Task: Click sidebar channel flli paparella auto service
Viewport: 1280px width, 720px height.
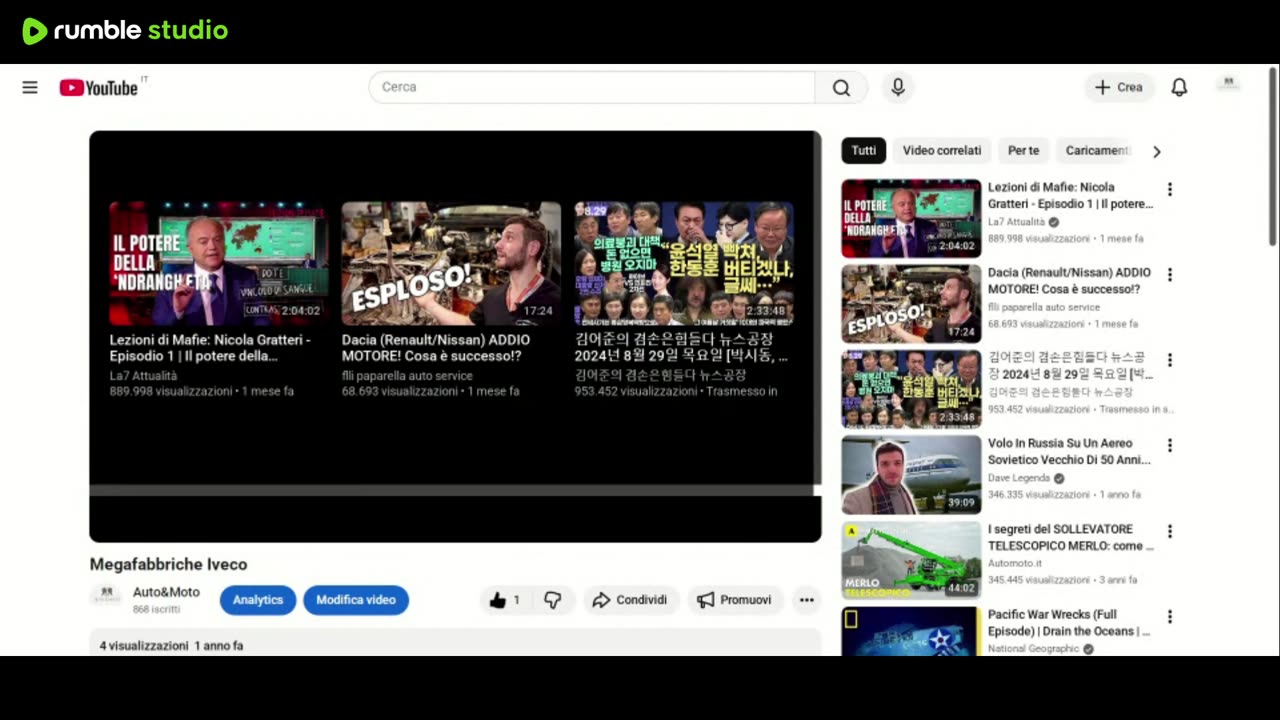Action: click(1044, 307)
